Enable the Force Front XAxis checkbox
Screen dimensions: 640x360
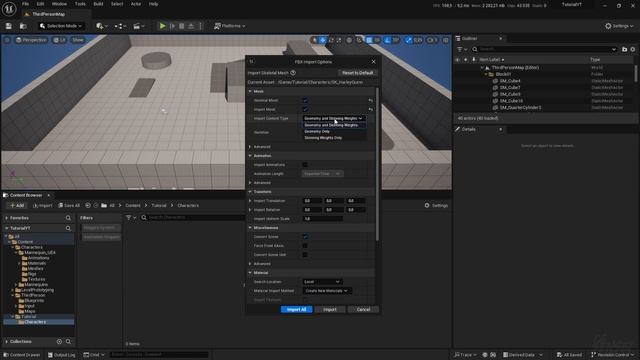305,246
